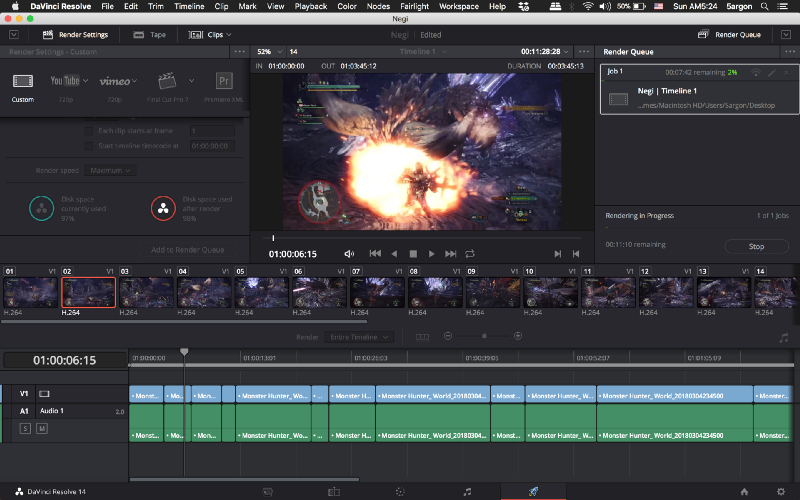Open the Color page icon
The height and width of the screenshot is (500, 800).
401,492
